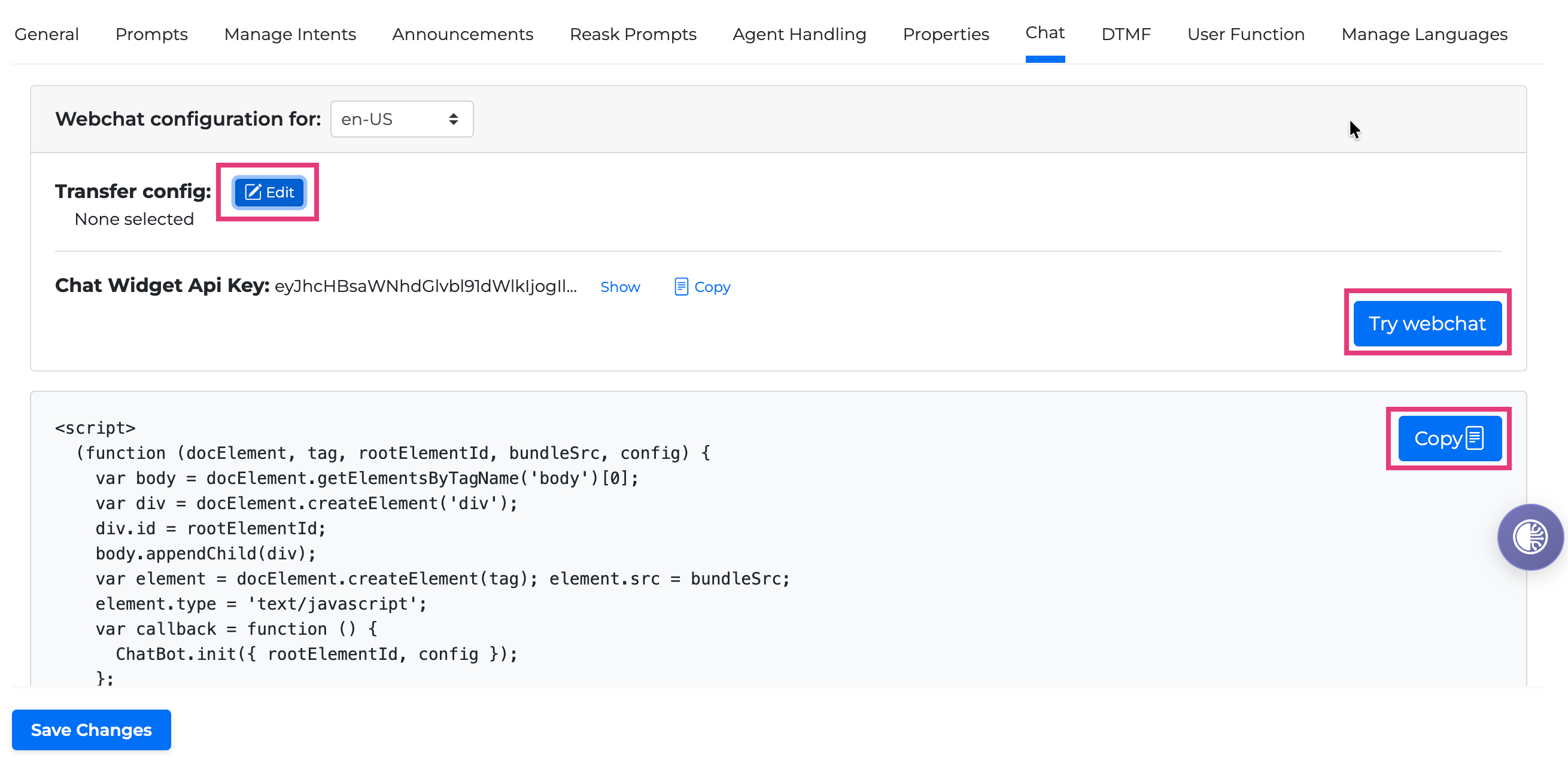Image resolution: width=1568 pixels, height=767 pixels.
Task: Open the Properties tab
Action: click(946, 34)
